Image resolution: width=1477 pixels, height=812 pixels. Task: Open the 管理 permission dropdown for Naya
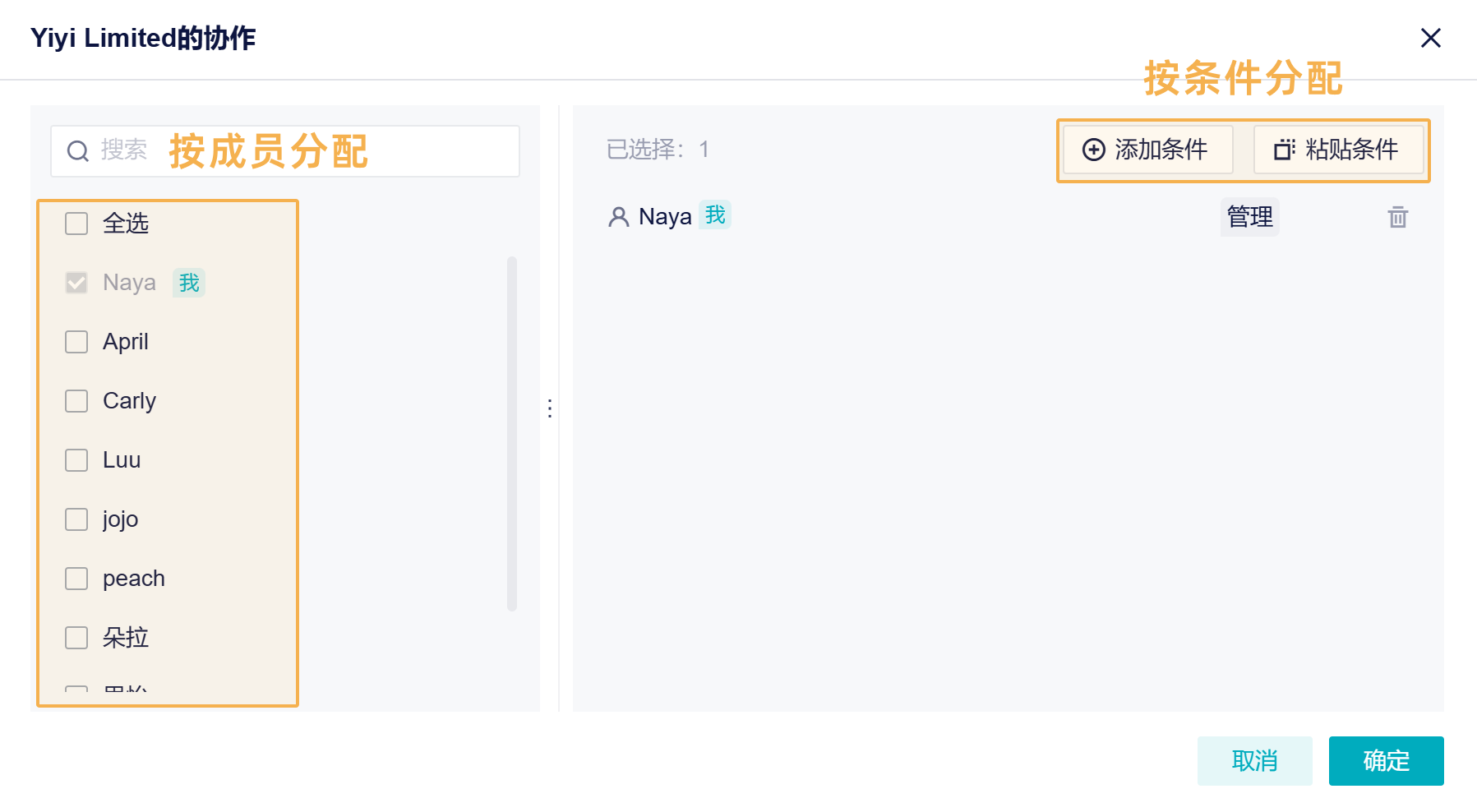[1249, 217]
